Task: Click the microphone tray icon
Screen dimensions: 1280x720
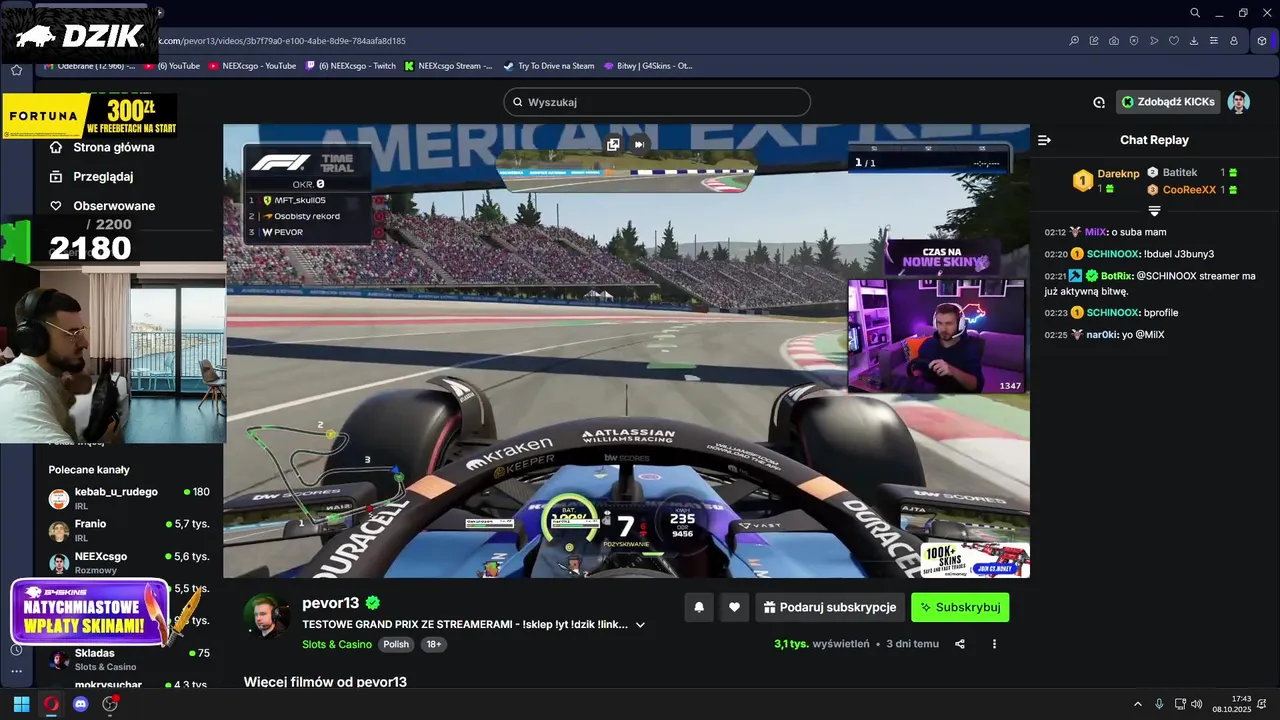Action: point(1159,704)
